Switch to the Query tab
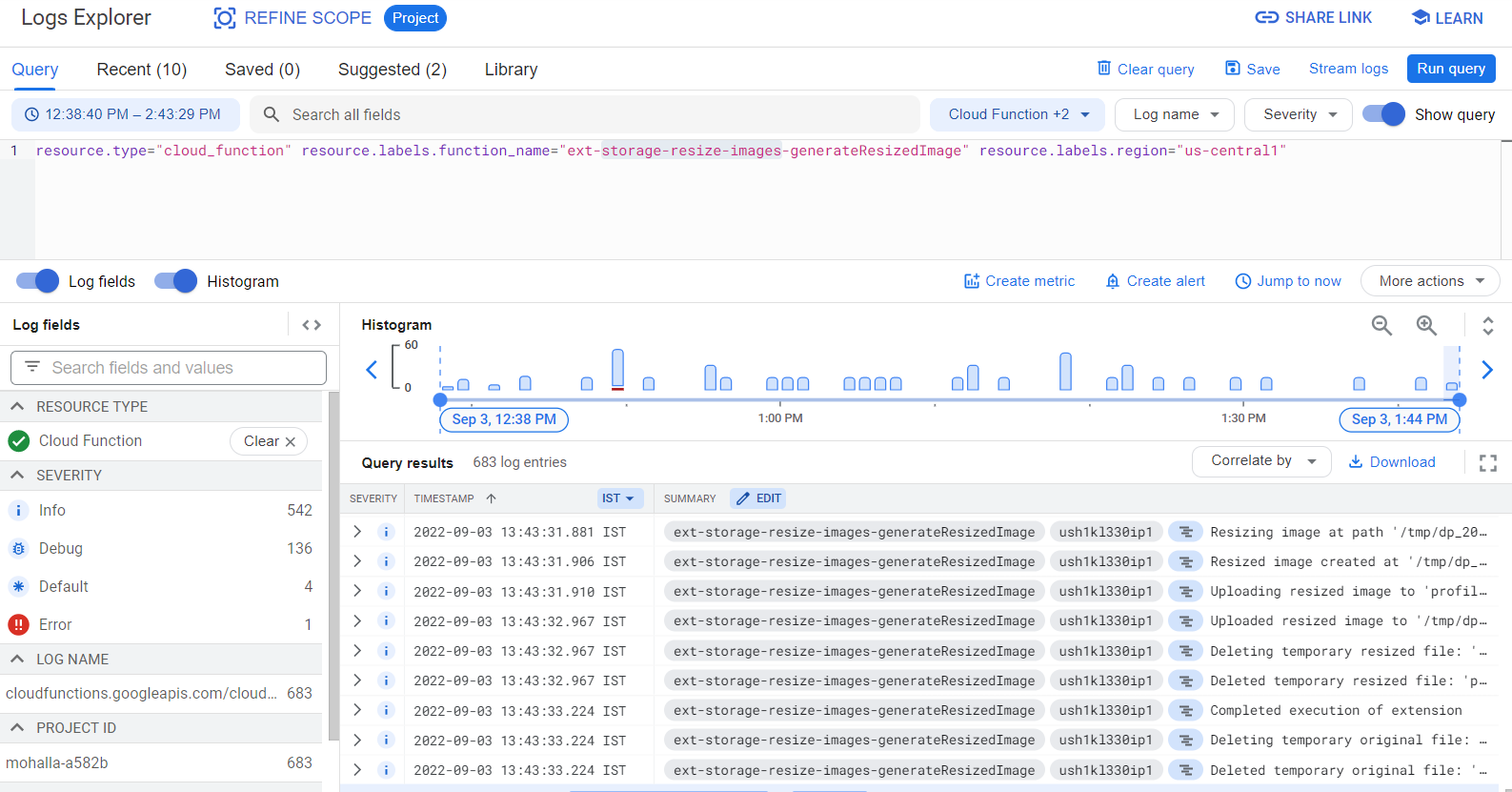 35,70
